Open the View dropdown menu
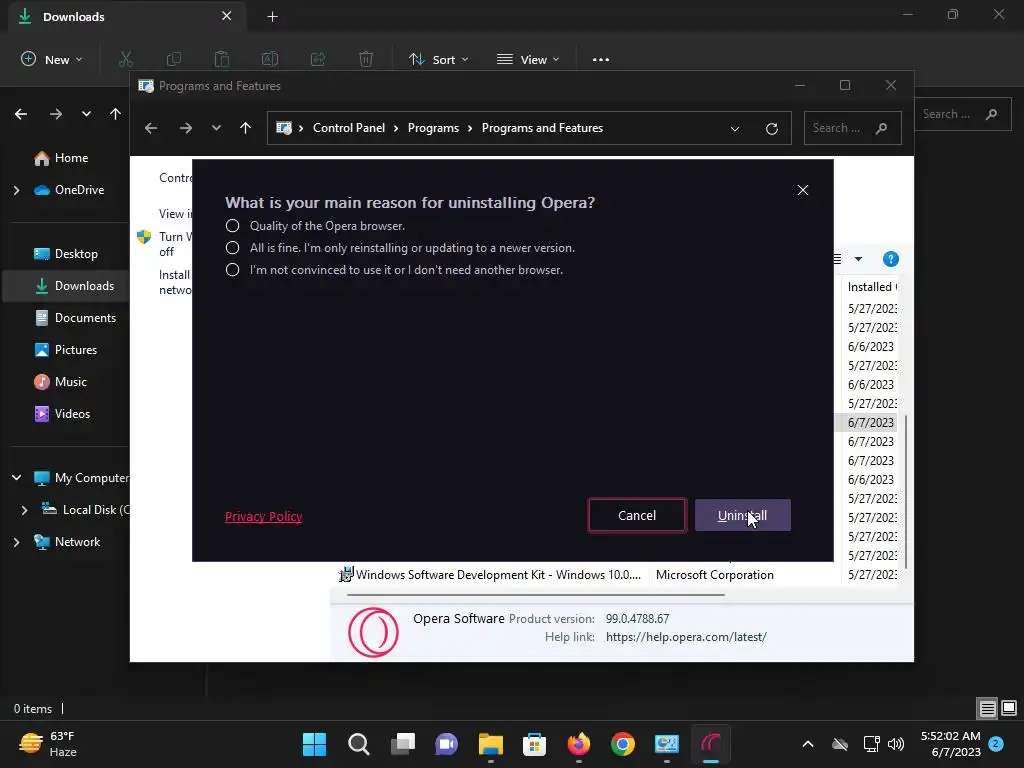The width and height of the screenshot is (1024, 768). coord(528,59)
